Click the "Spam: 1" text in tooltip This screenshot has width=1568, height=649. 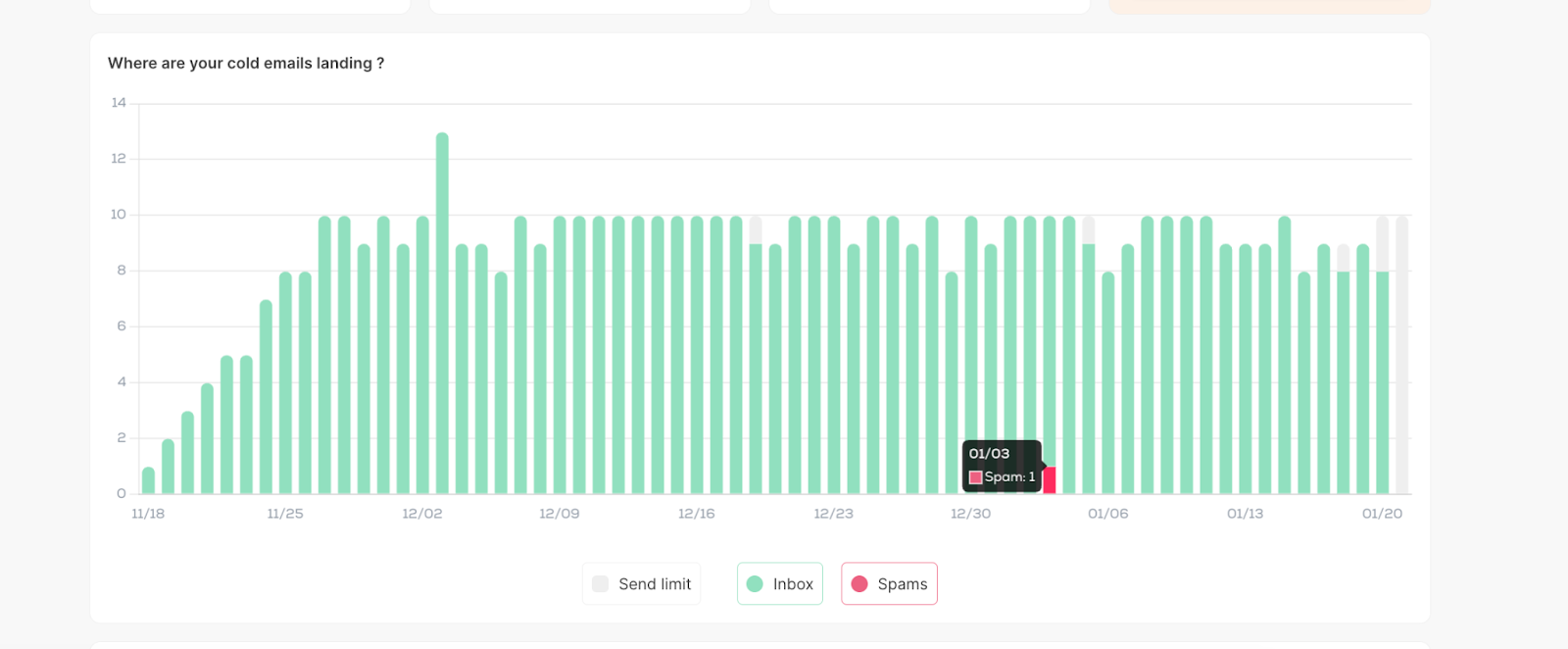point(1009,477)
